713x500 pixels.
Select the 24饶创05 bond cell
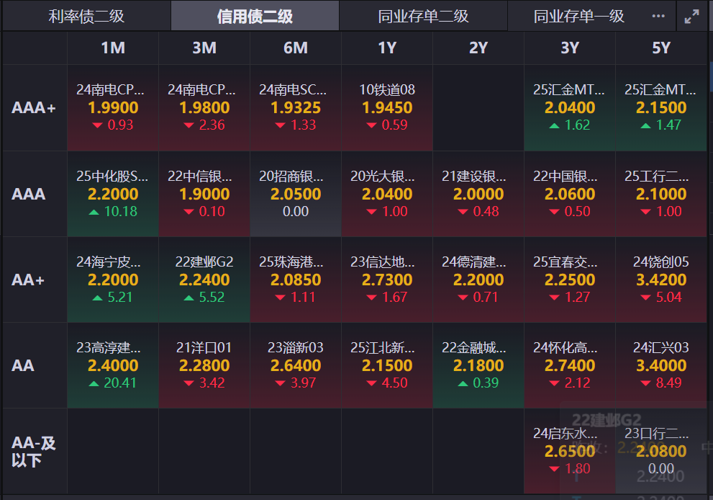pyautogui.click(x=661, y=279)
